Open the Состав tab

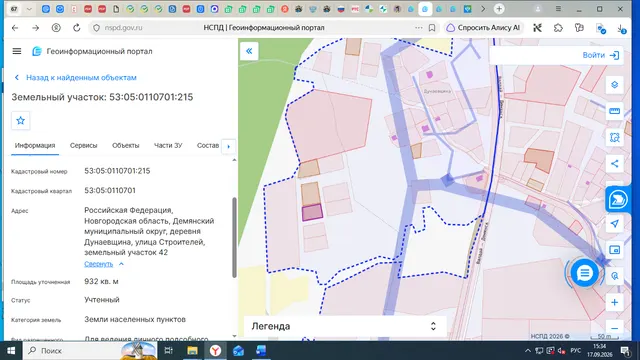(x=208, y=145)
